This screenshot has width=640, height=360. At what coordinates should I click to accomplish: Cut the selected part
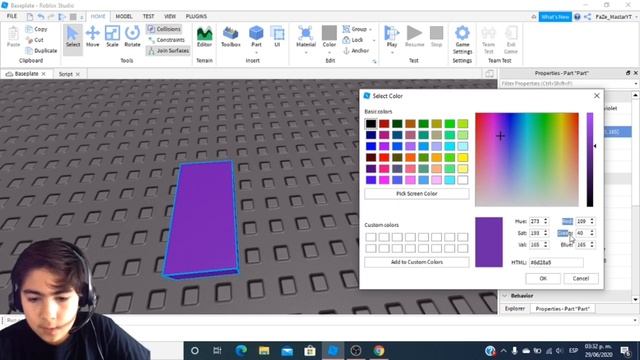click(x=35, y=40)
